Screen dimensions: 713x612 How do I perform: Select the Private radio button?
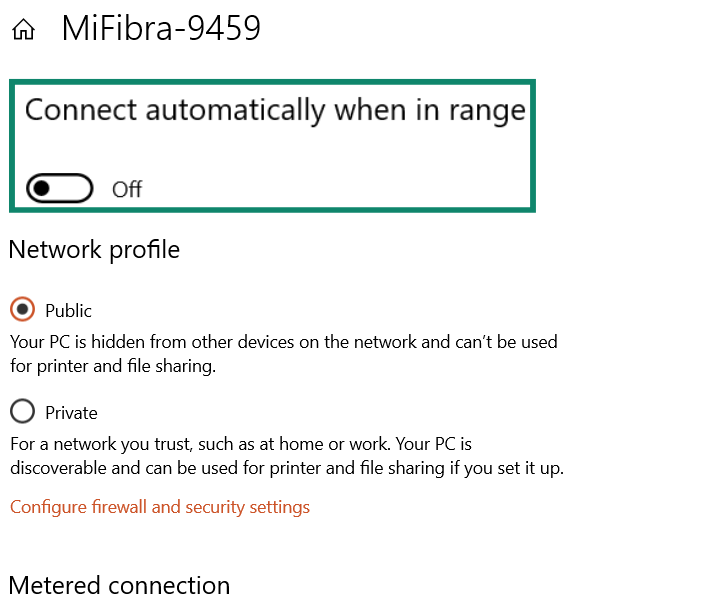22,411
